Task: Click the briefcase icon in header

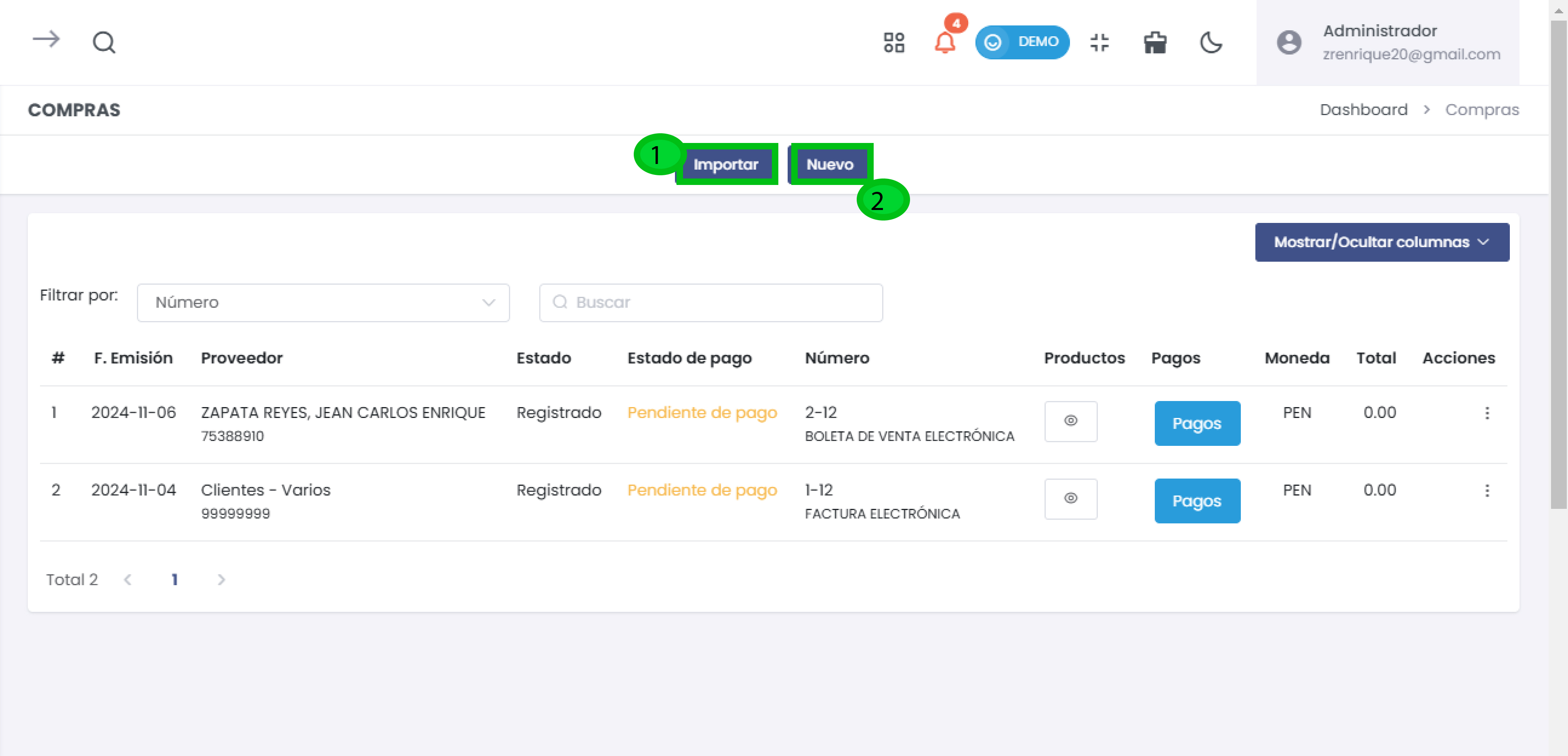Action: (x=1155, y=43)
